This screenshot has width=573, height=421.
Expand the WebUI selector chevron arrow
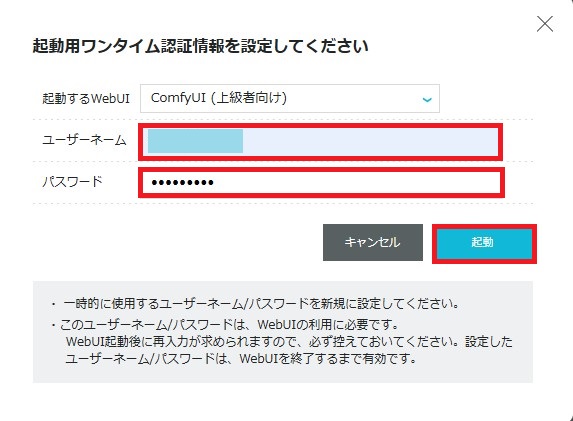427,99
